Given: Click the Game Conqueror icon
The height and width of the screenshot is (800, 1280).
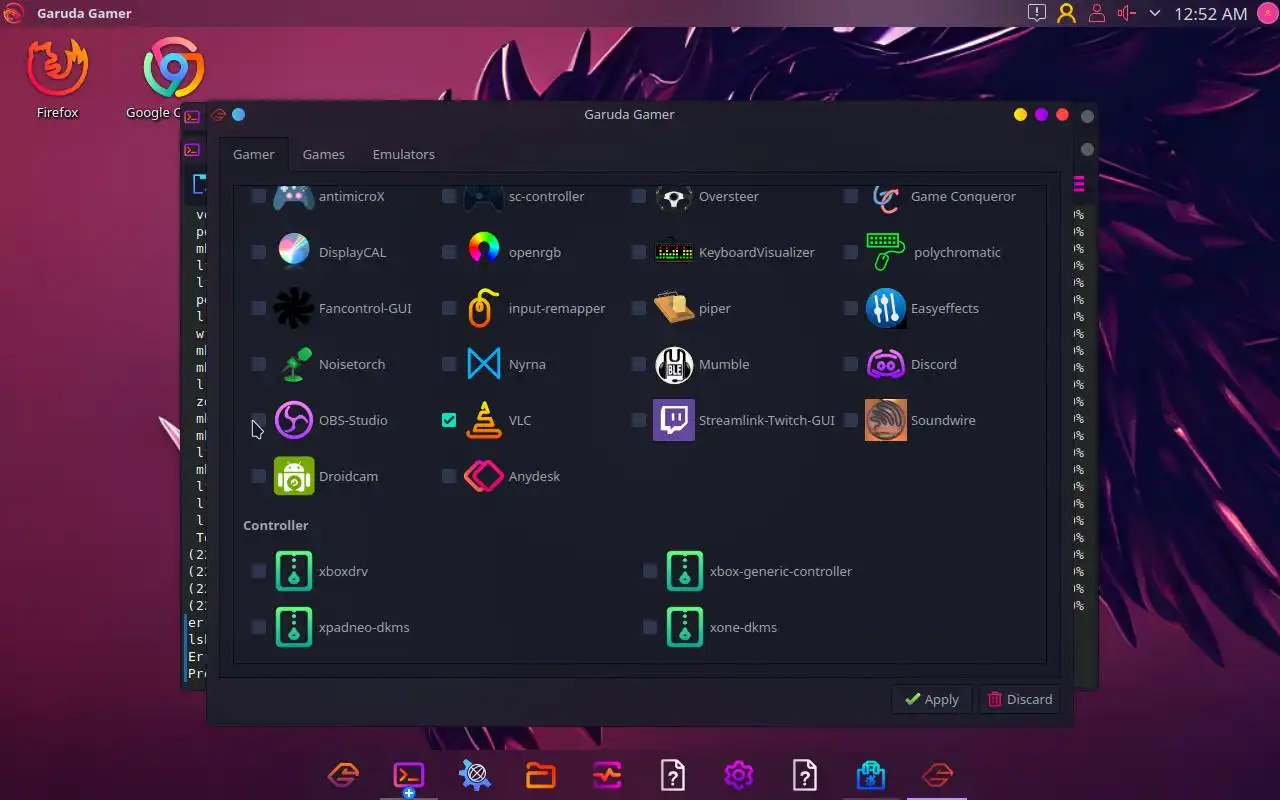Looking at the screenshot, I should coord(886,197).
